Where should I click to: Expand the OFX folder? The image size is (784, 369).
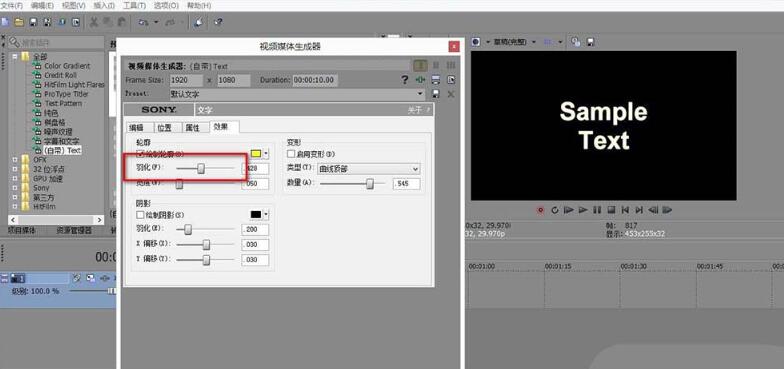tap(14, 160)
